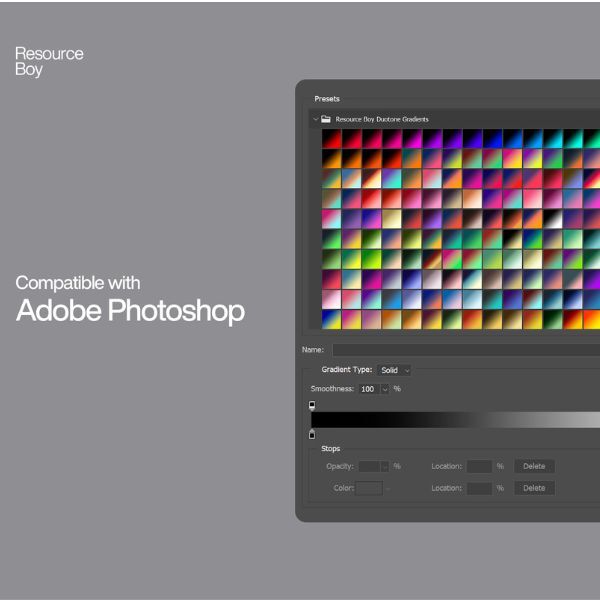Click Delete in the Color stop row
This screenshot has height=600, width=600.
point(534,488)
